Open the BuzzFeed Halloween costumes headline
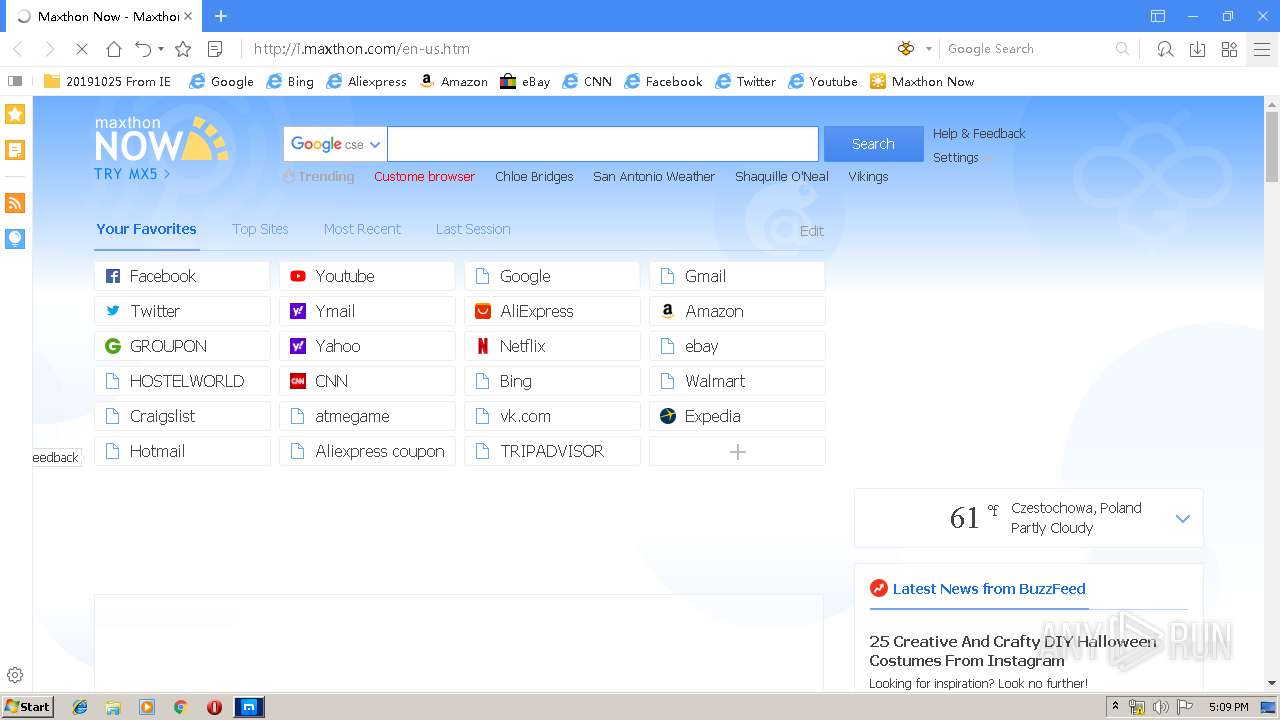Viewport: 1280px width, 720px height. pyautogui.click(x=1012, y=651)
